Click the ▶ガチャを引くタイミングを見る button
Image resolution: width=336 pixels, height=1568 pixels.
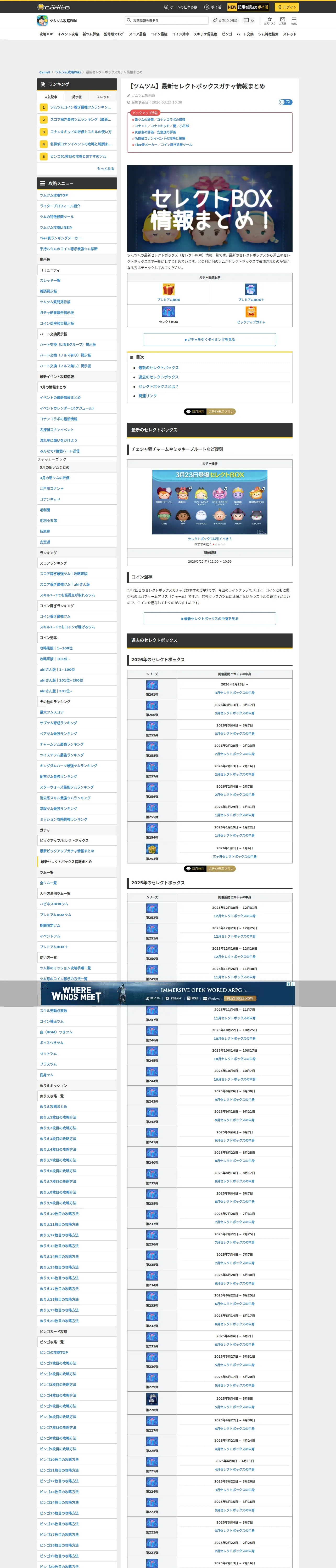[210, 340]
